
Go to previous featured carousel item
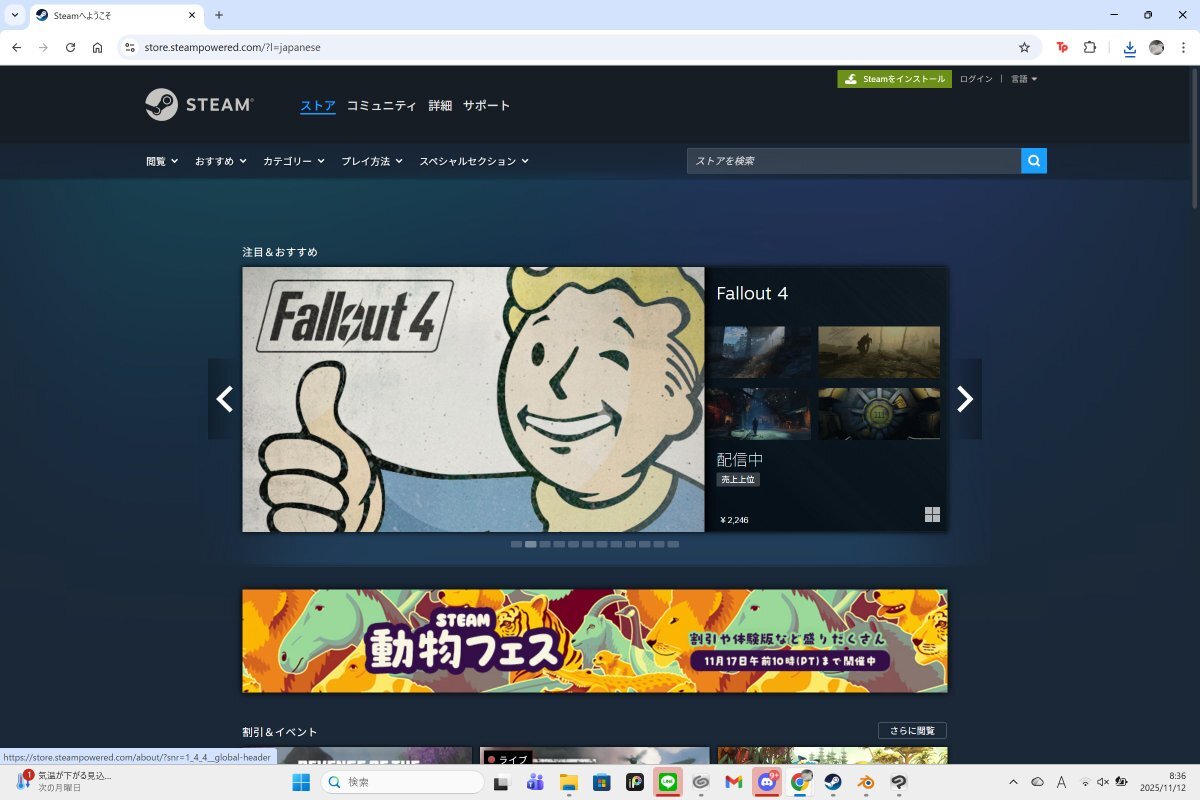[x=225, y=399]
